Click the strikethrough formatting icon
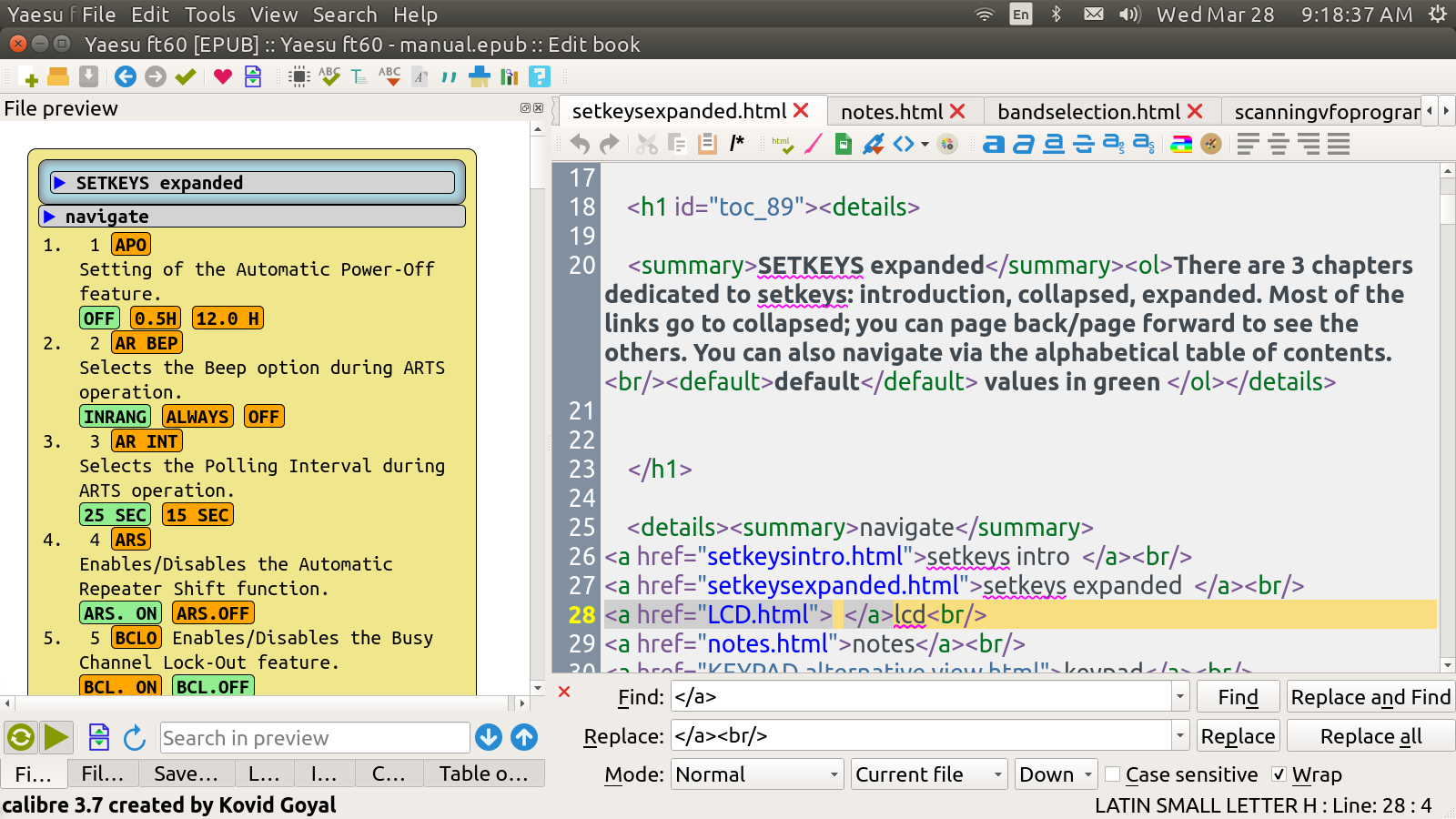Image resolution: width=1456 pixels, height=819 pixels. [1084, 144]
